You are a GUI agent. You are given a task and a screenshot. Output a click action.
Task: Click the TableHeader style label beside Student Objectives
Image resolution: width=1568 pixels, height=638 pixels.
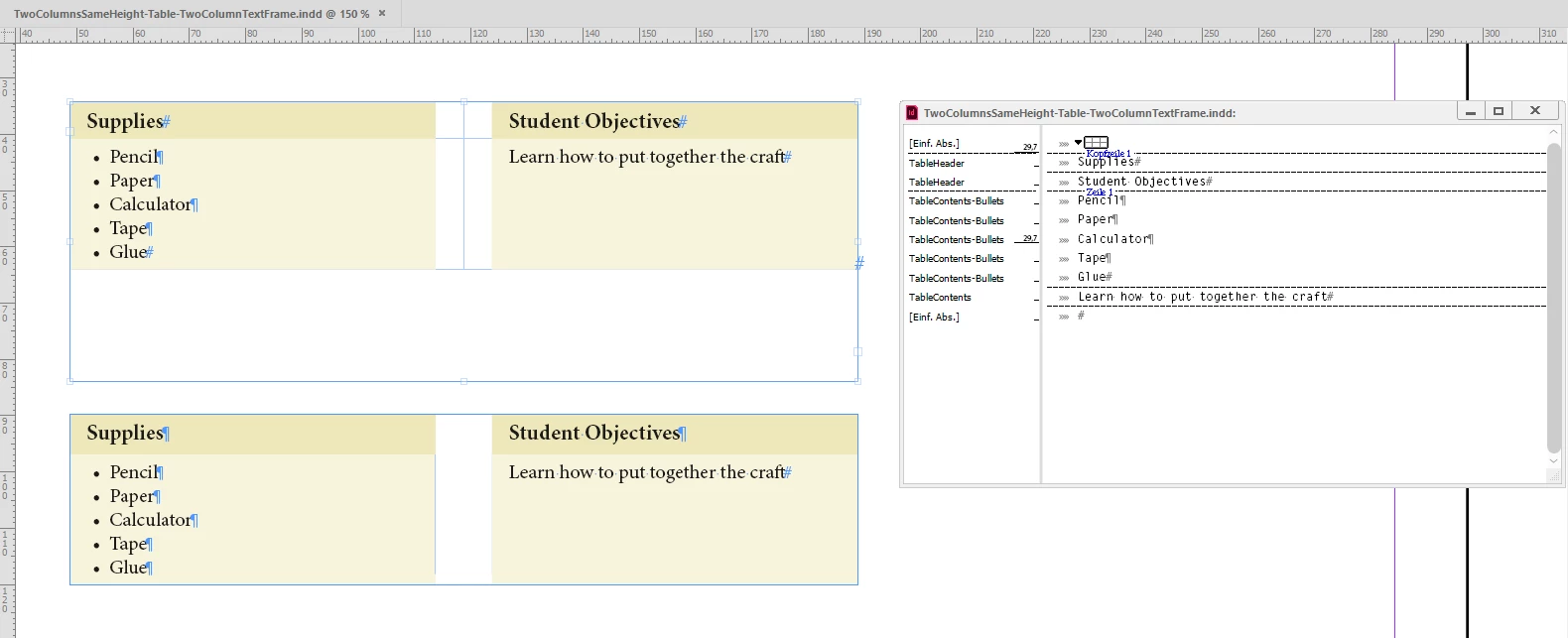(937, 183)
